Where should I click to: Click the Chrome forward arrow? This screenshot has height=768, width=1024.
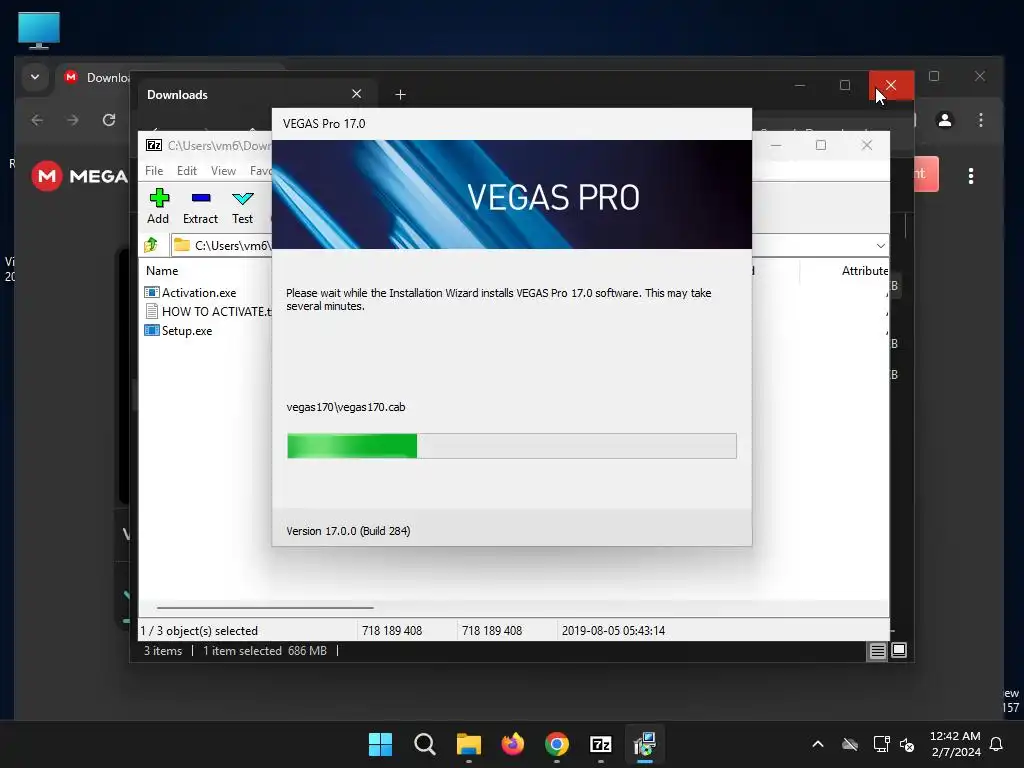point(73,120)
